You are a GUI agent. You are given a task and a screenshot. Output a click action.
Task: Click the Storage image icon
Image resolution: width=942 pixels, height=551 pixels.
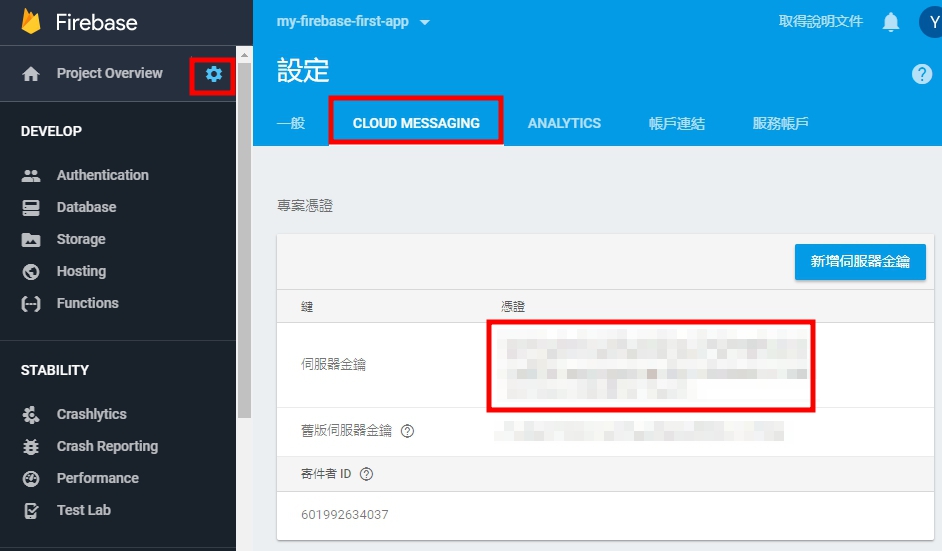click(31, 240)
